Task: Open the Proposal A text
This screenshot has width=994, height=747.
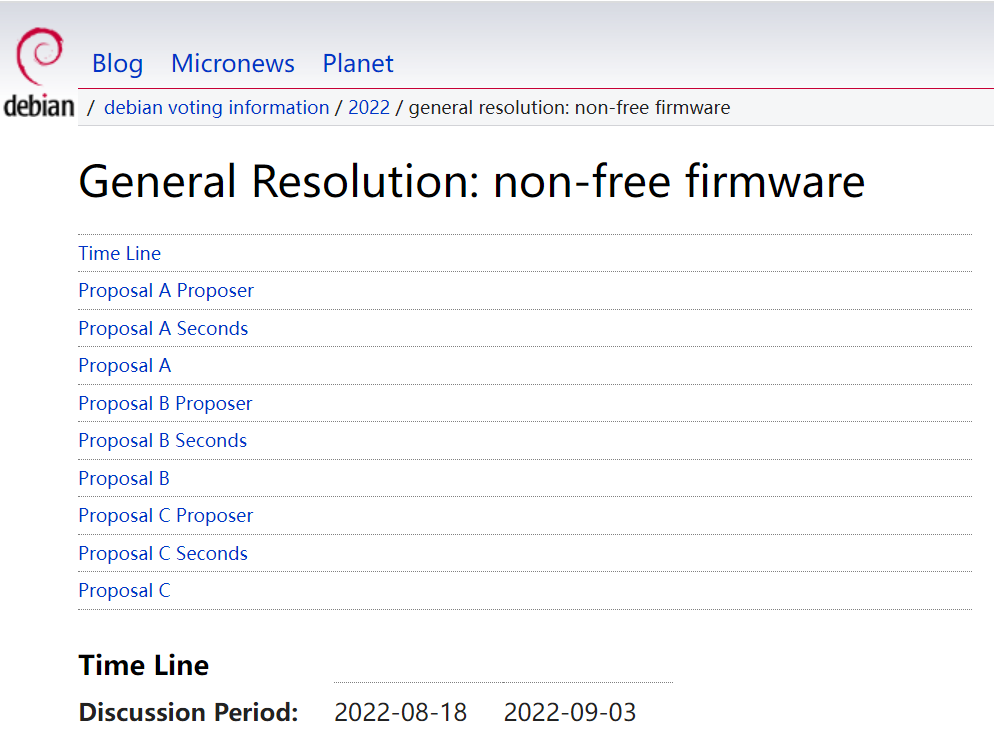Action: 124,365
